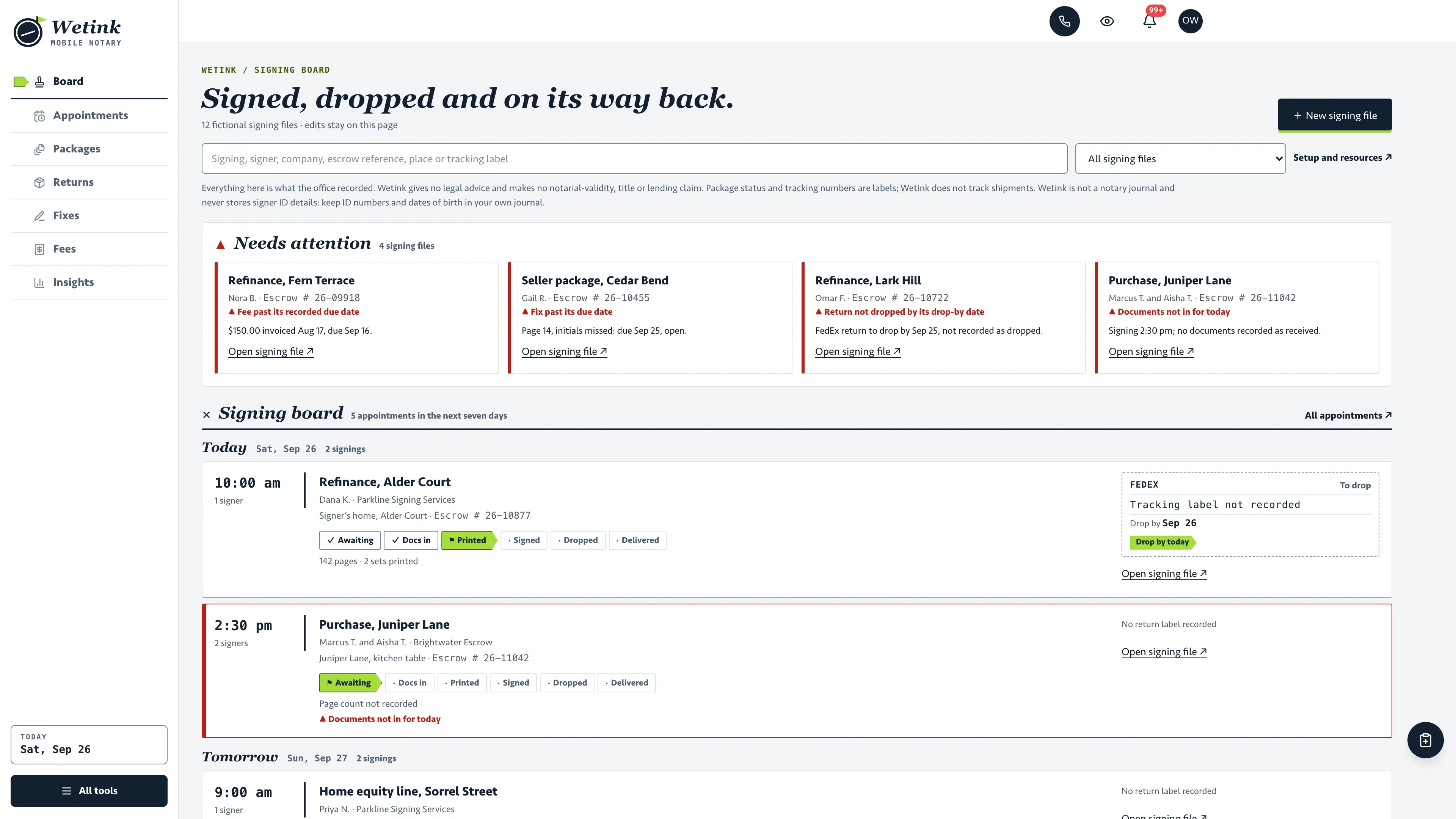The width and height of the screenshot is (1456, 819).
Task: Mark Juniper Lane signing as Signed
Action: [x=513, y=683]
